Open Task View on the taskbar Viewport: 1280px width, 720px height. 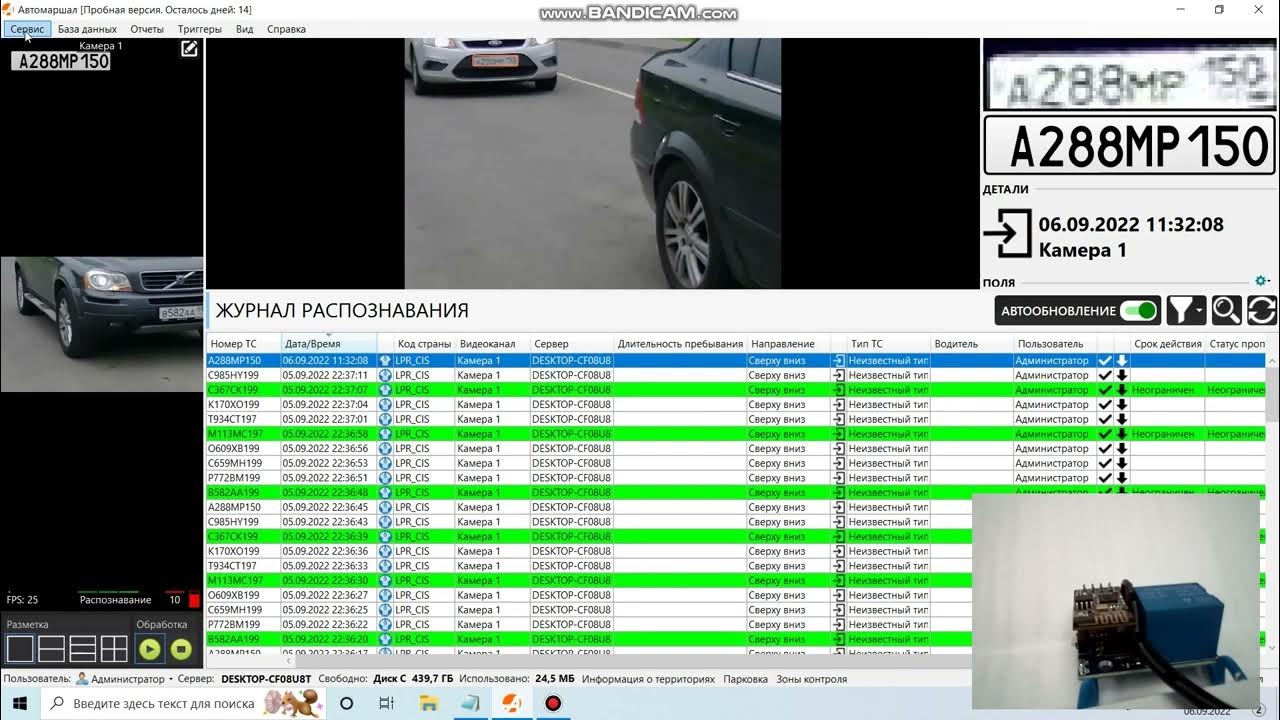(x=387, y=704)
